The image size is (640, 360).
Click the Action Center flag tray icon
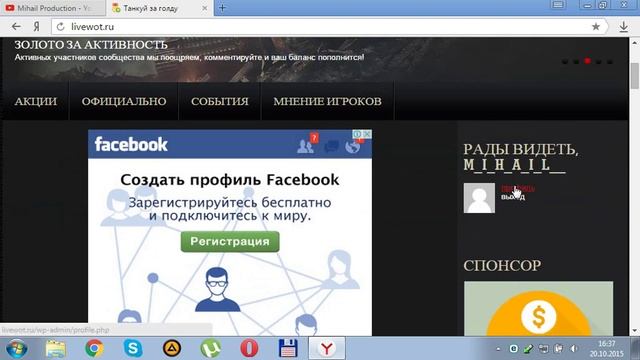(x=558, y=349)
